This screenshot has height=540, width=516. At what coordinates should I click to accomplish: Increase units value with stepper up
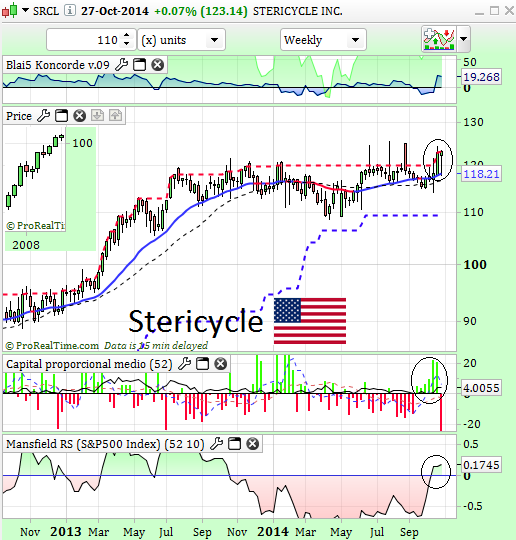[126, 35]
